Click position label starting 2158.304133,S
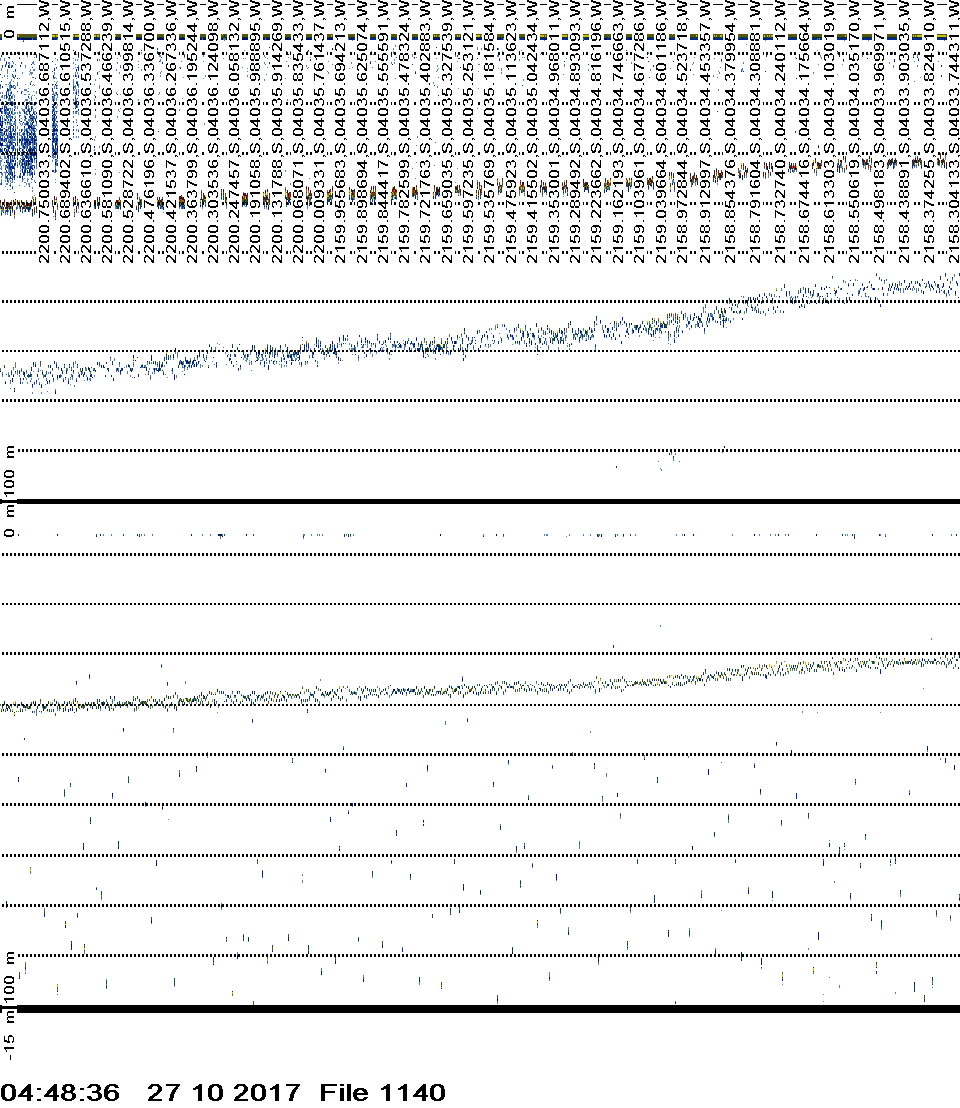Screen dimensions: 960x1108 (954, 131)
